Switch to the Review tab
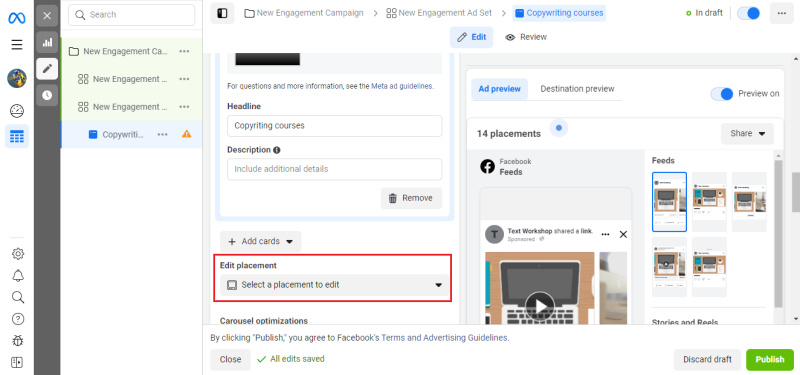The image size is (800, 375). point(526,37)
